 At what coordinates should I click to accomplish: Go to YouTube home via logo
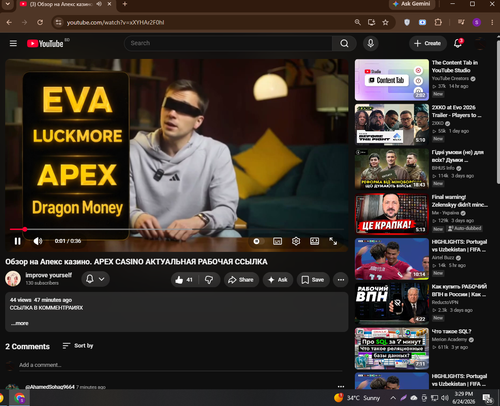point(45,44)
